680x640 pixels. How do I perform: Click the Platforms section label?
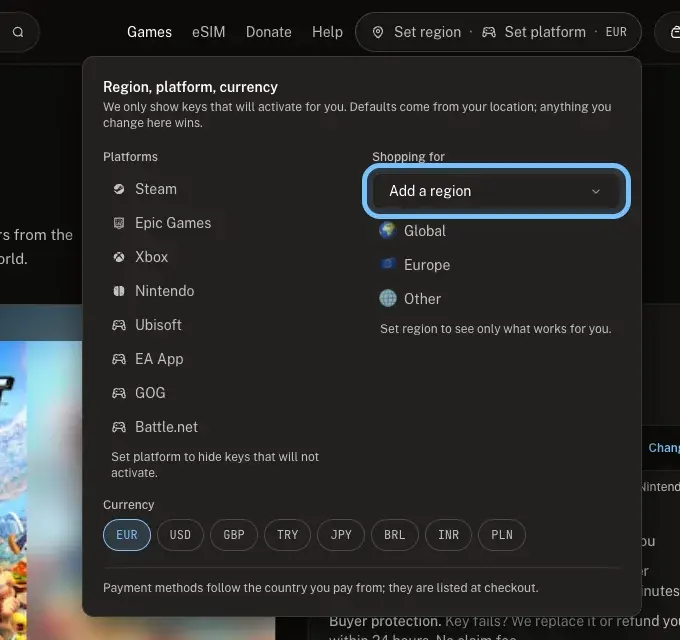click(x=130, y=157)
